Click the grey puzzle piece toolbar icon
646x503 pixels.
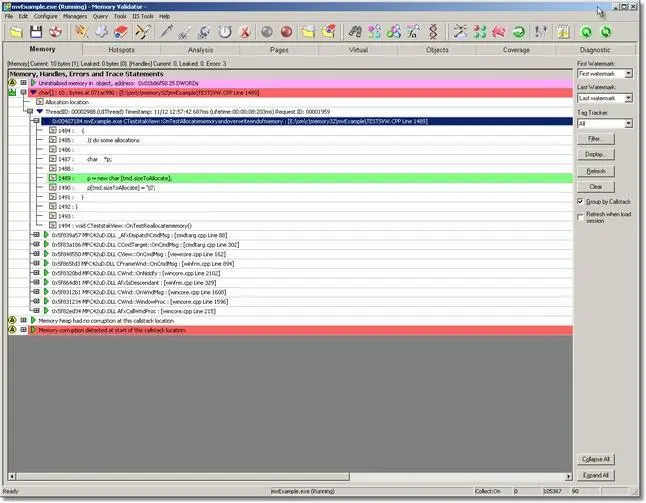[x=101, y=32]
